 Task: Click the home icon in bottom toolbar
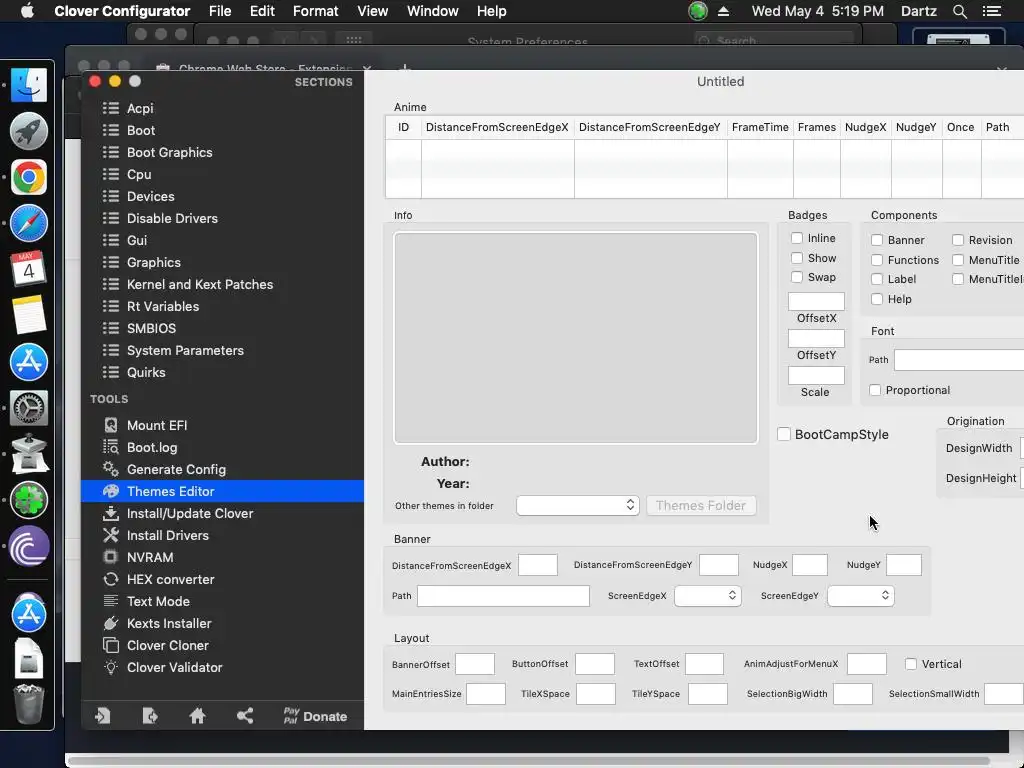point(197,716)
